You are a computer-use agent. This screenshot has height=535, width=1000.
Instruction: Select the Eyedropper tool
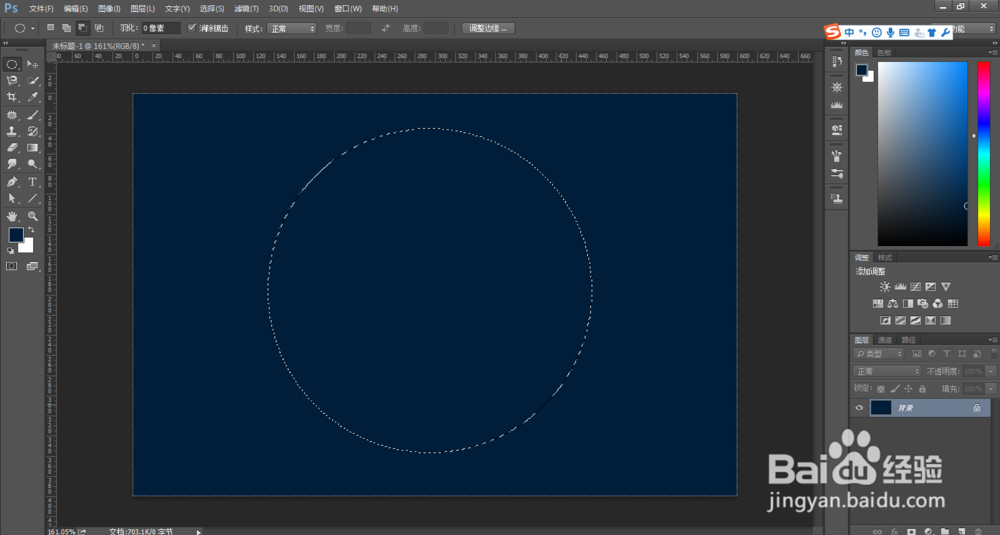[33, 97]
